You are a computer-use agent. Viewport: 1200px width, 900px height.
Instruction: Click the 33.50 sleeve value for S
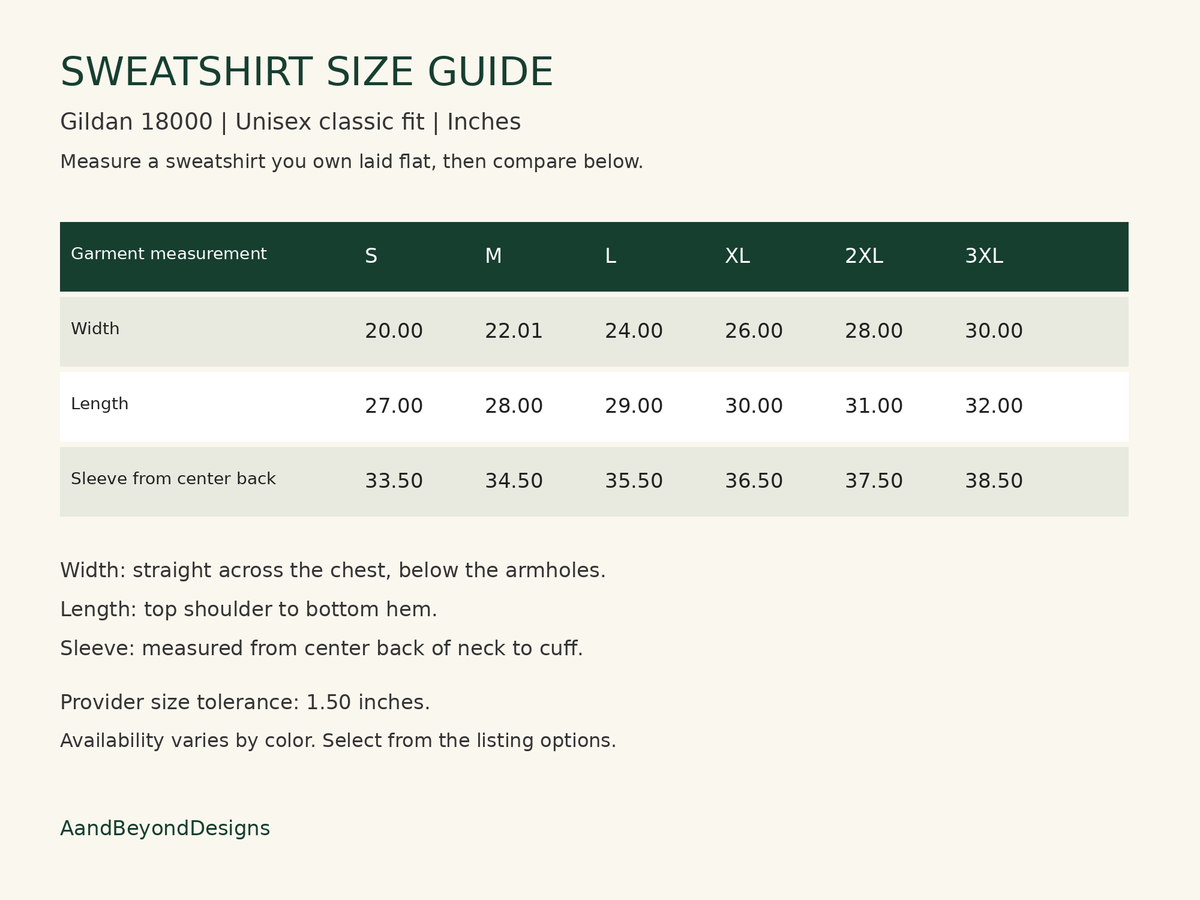click(x=394, y=481)
